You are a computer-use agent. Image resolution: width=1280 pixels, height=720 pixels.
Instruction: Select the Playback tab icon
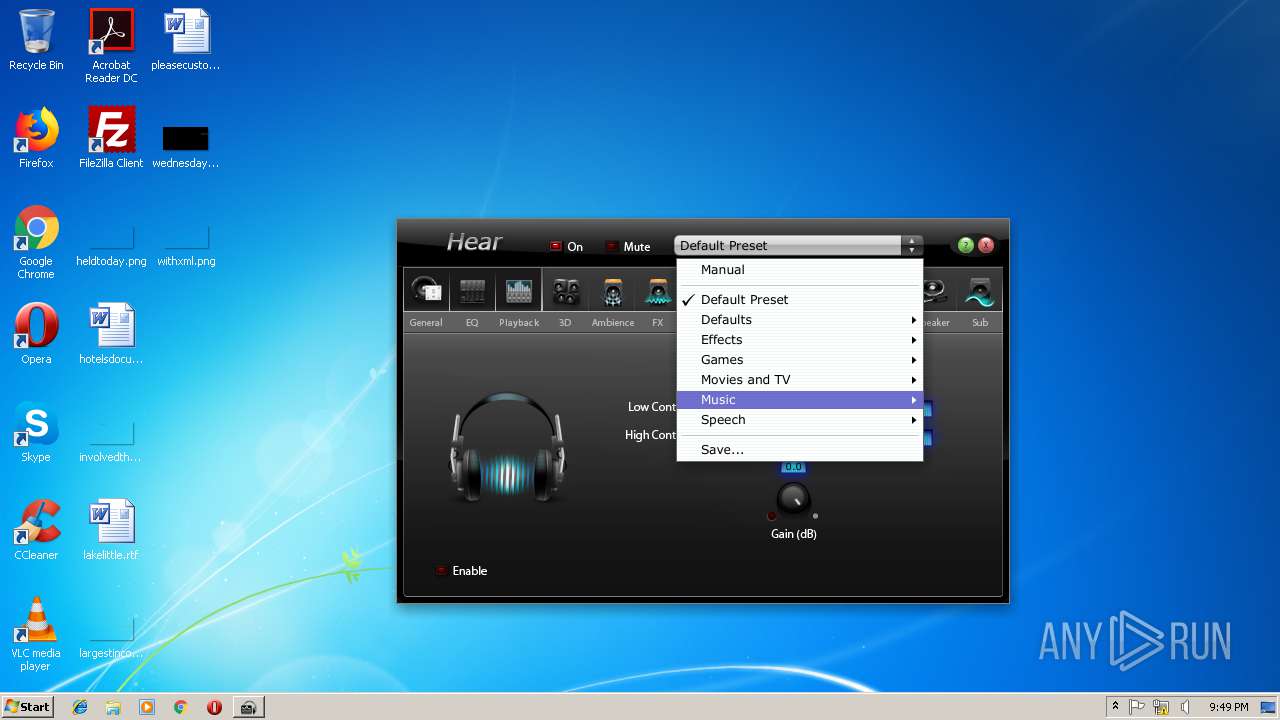[519, 291]
